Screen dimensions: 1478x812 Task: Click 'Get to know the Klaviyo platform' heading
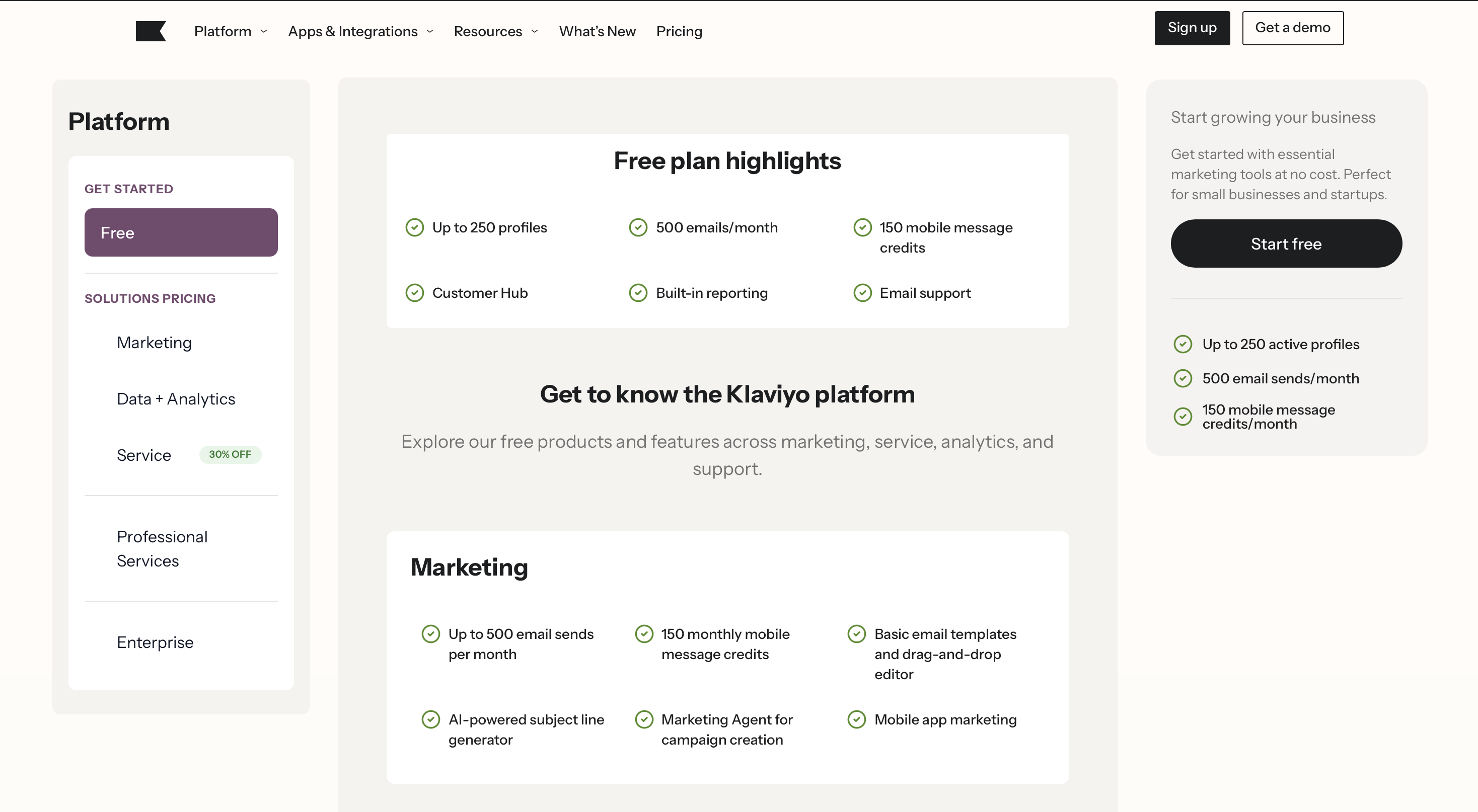coord(727,394)
